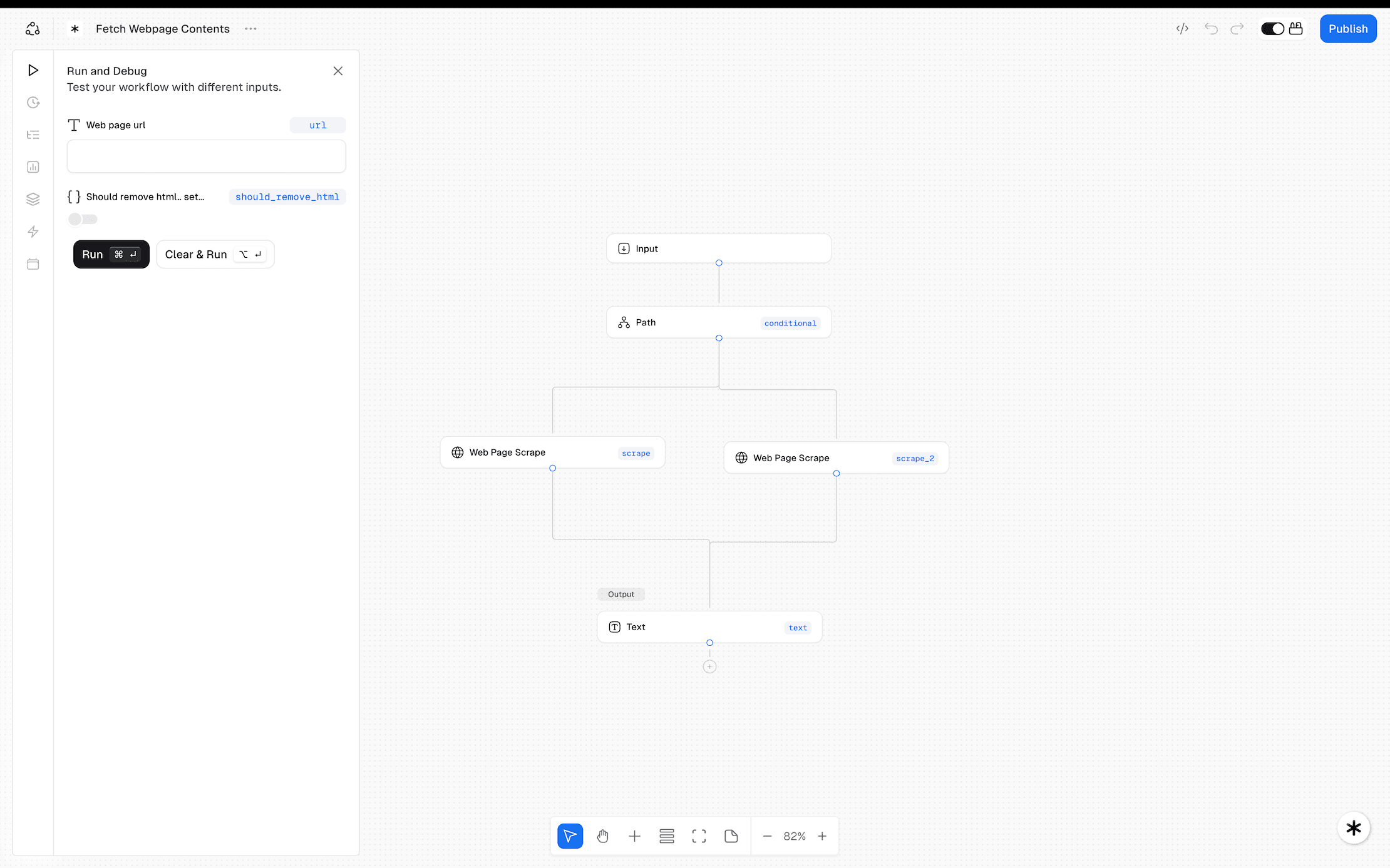1390x868 pixels.
Task: Select the Path conditional node
Action: point(718,322)
